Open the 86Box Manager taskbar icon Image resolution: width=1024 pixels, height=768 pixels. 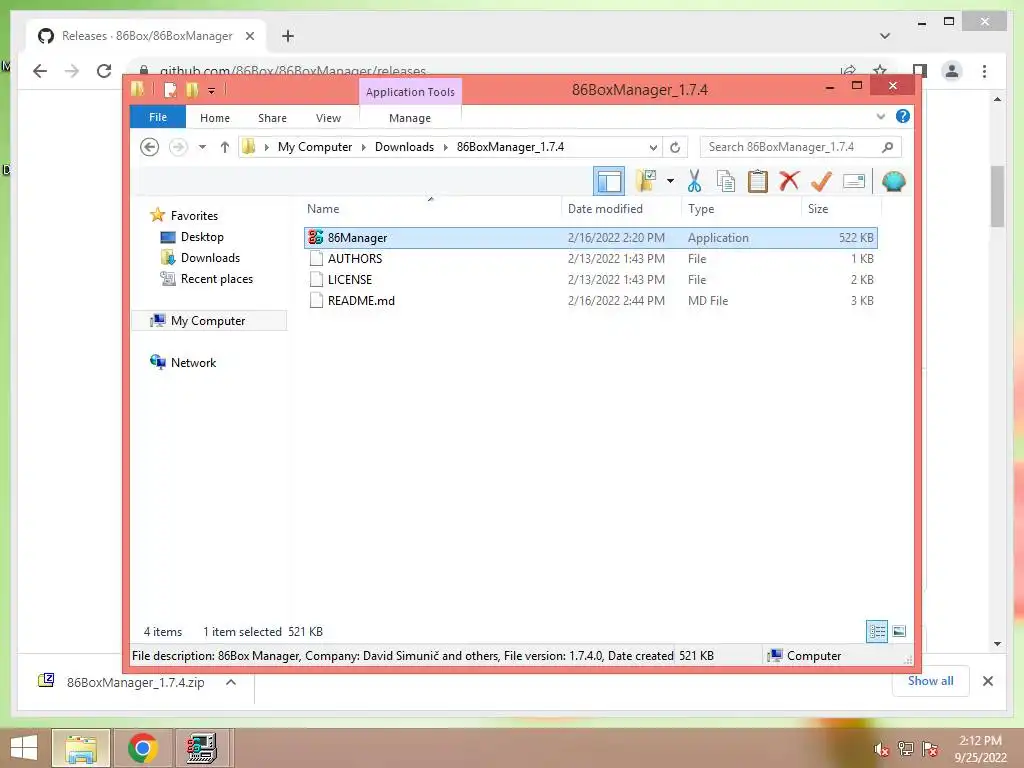tap(202, 748)
